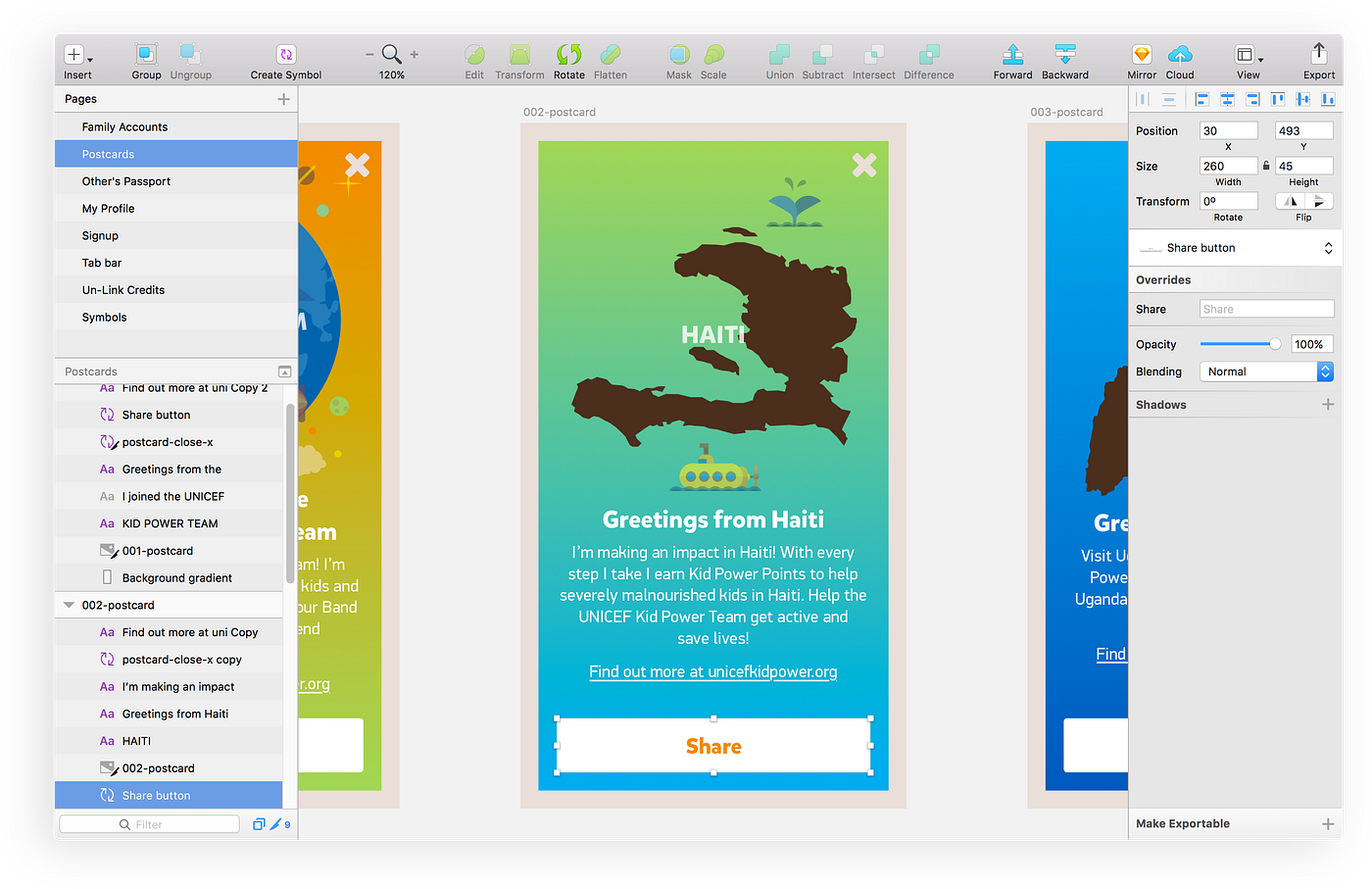The width and height of the screenshot is (1372, 889).
Task: Adjust the Opacity slider
Action: (x=1240, y=344)
